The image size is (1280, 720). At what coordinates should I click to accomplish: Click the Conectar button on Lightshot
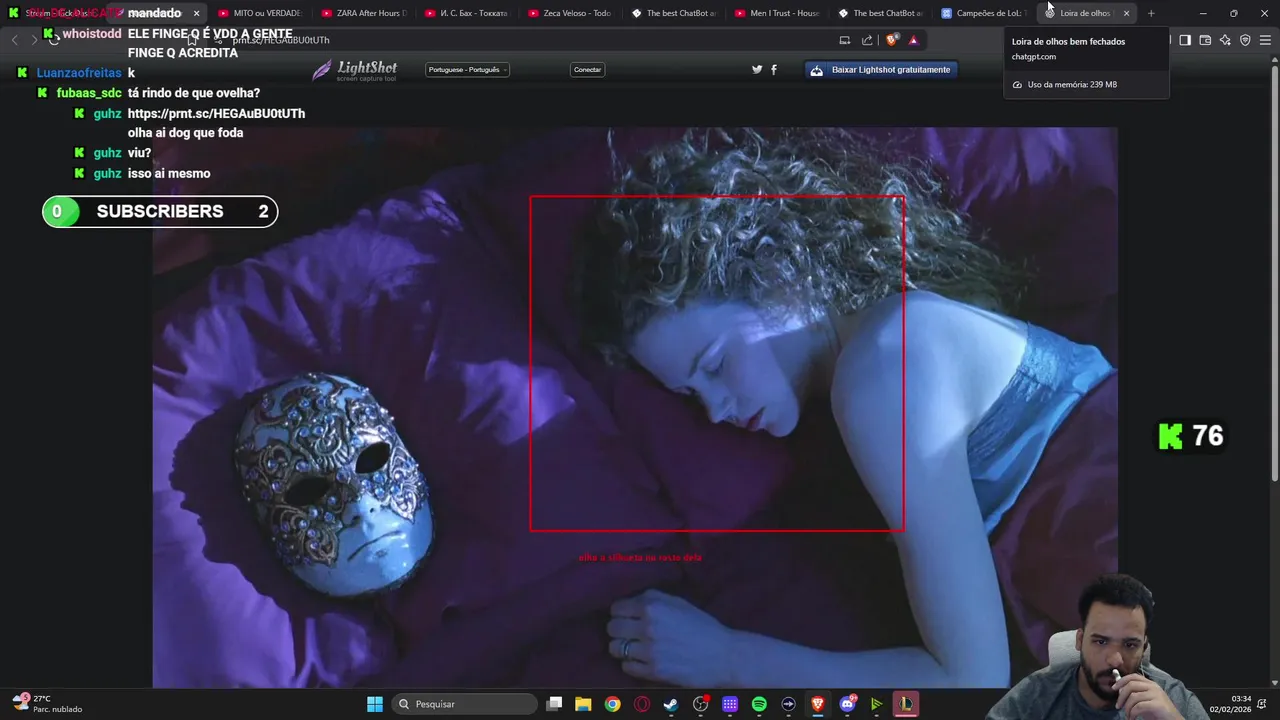click(587, 70)
